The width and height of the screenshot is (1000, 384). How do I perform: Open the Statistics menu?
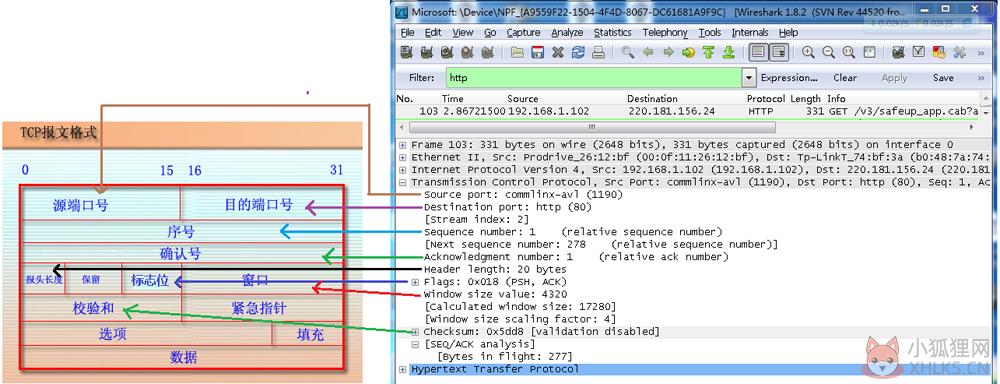pyautogui.click(x=612, y=33)
